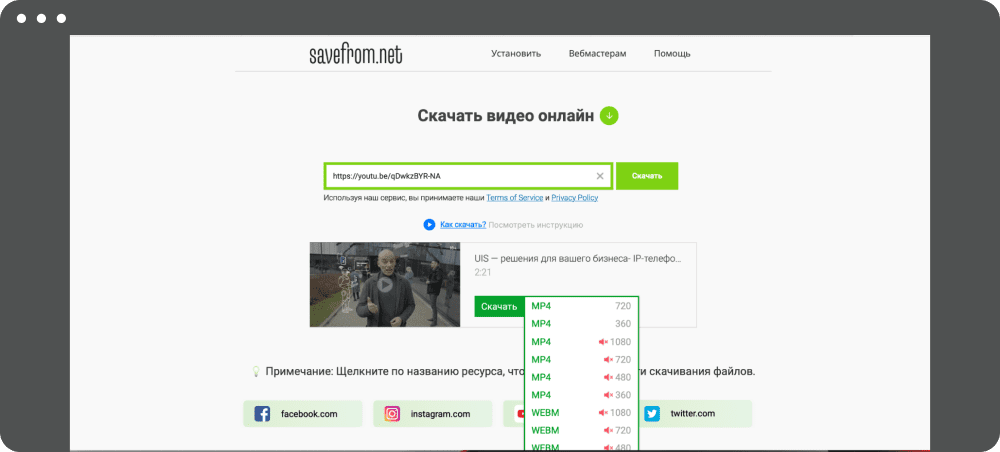
Task: Click the Скачать видео онлайн heading
Action: click(x=506, y=116)
